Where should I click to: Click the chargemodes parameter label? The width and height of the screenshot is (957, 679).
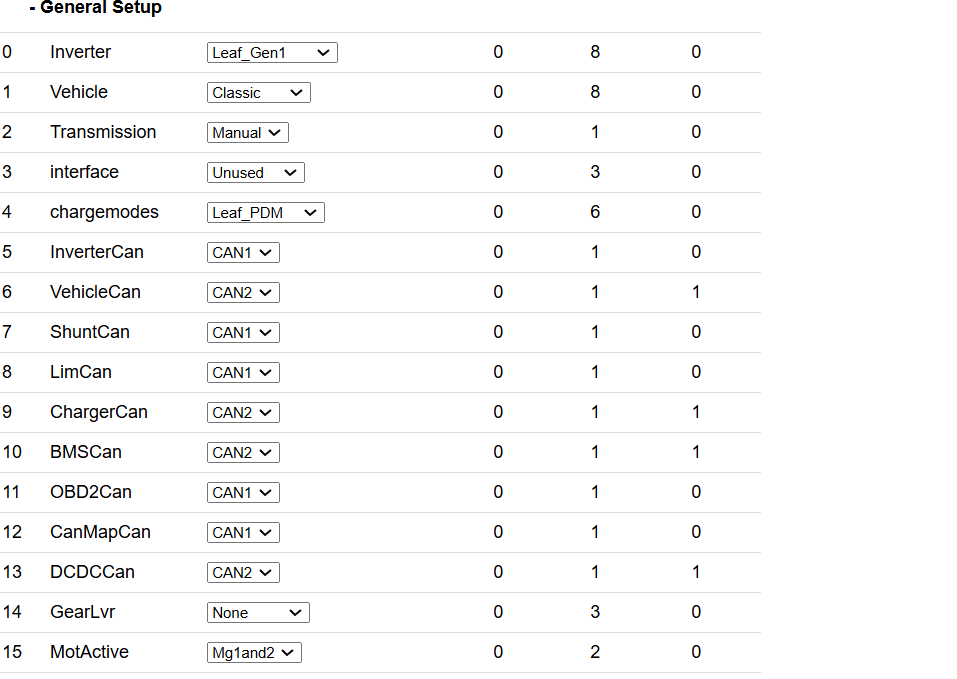[x=104, y=212]
